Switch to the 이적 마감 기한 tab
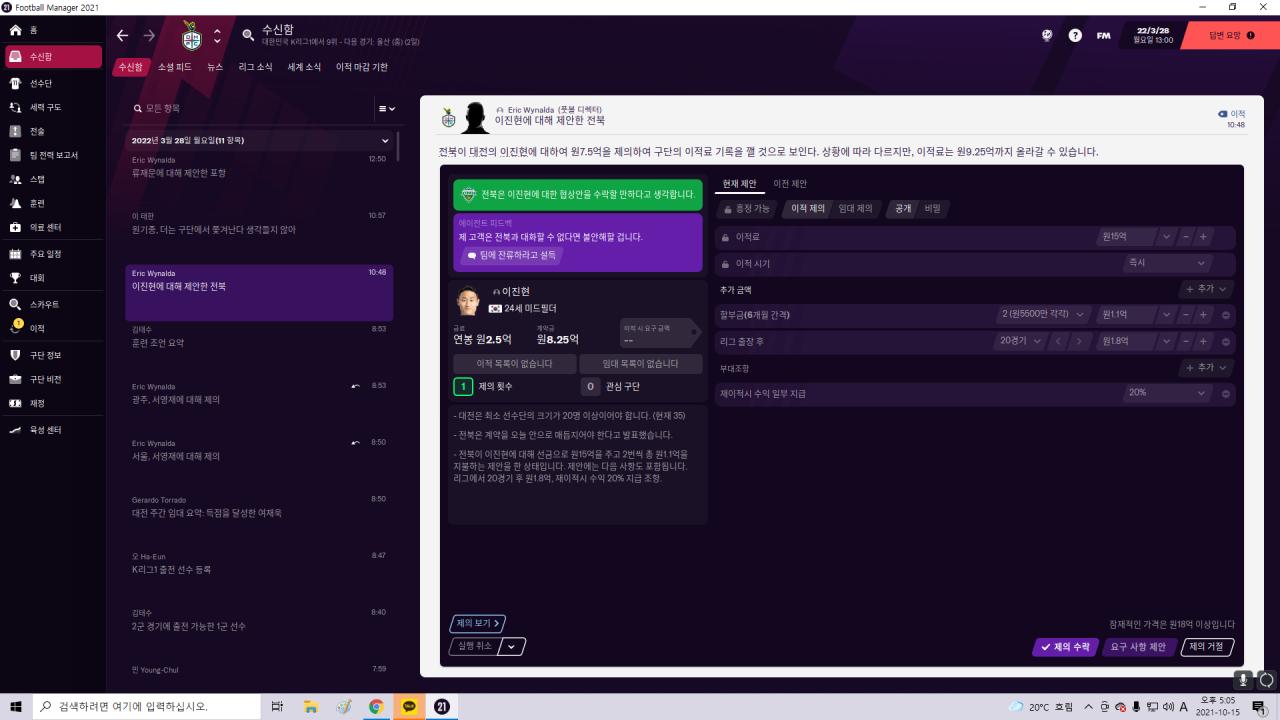This screenshot has height=720, width=1280. point(362,67)
